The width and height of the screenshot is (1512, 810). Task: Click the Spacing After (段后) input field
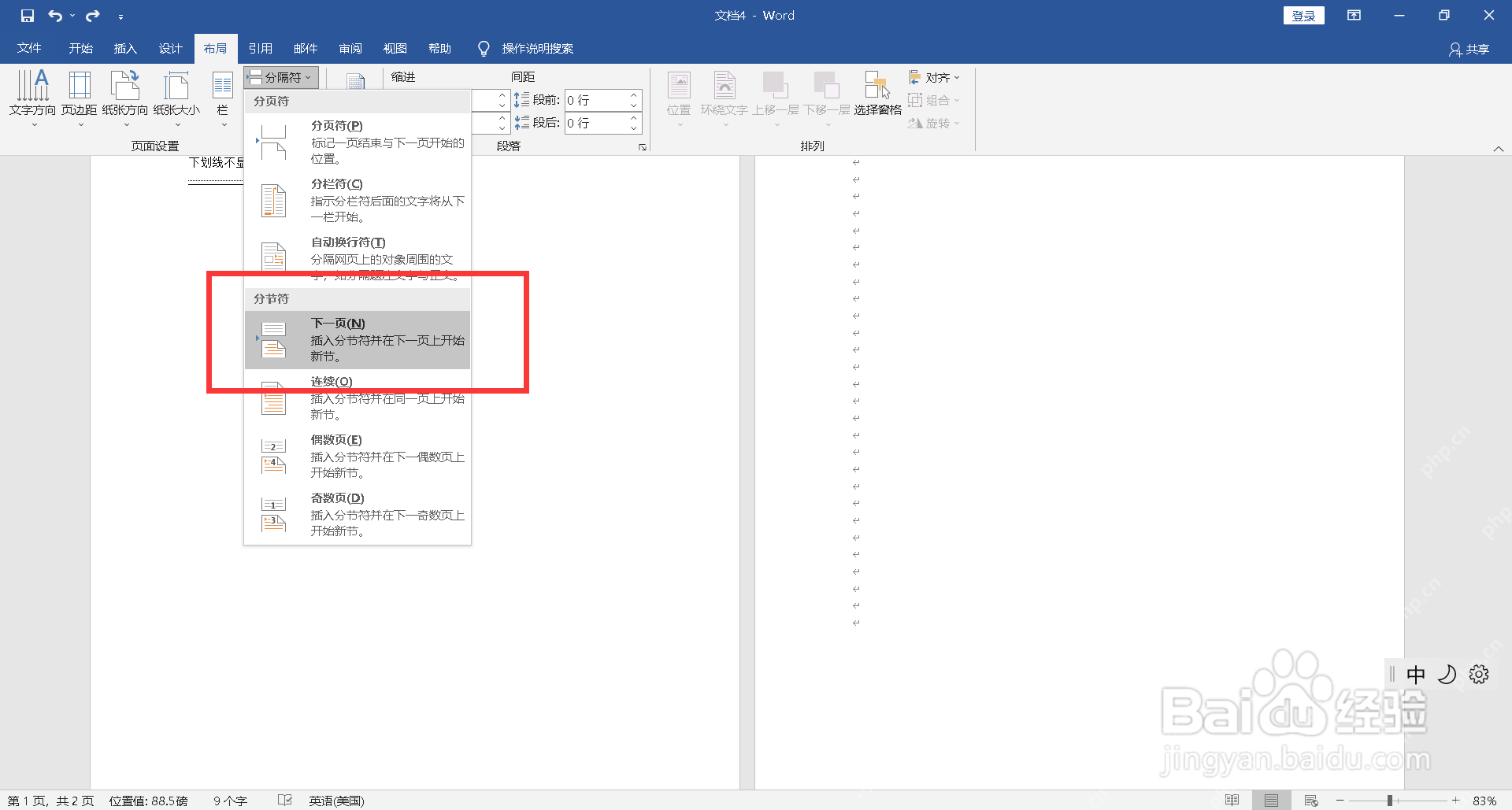point(595,123)
